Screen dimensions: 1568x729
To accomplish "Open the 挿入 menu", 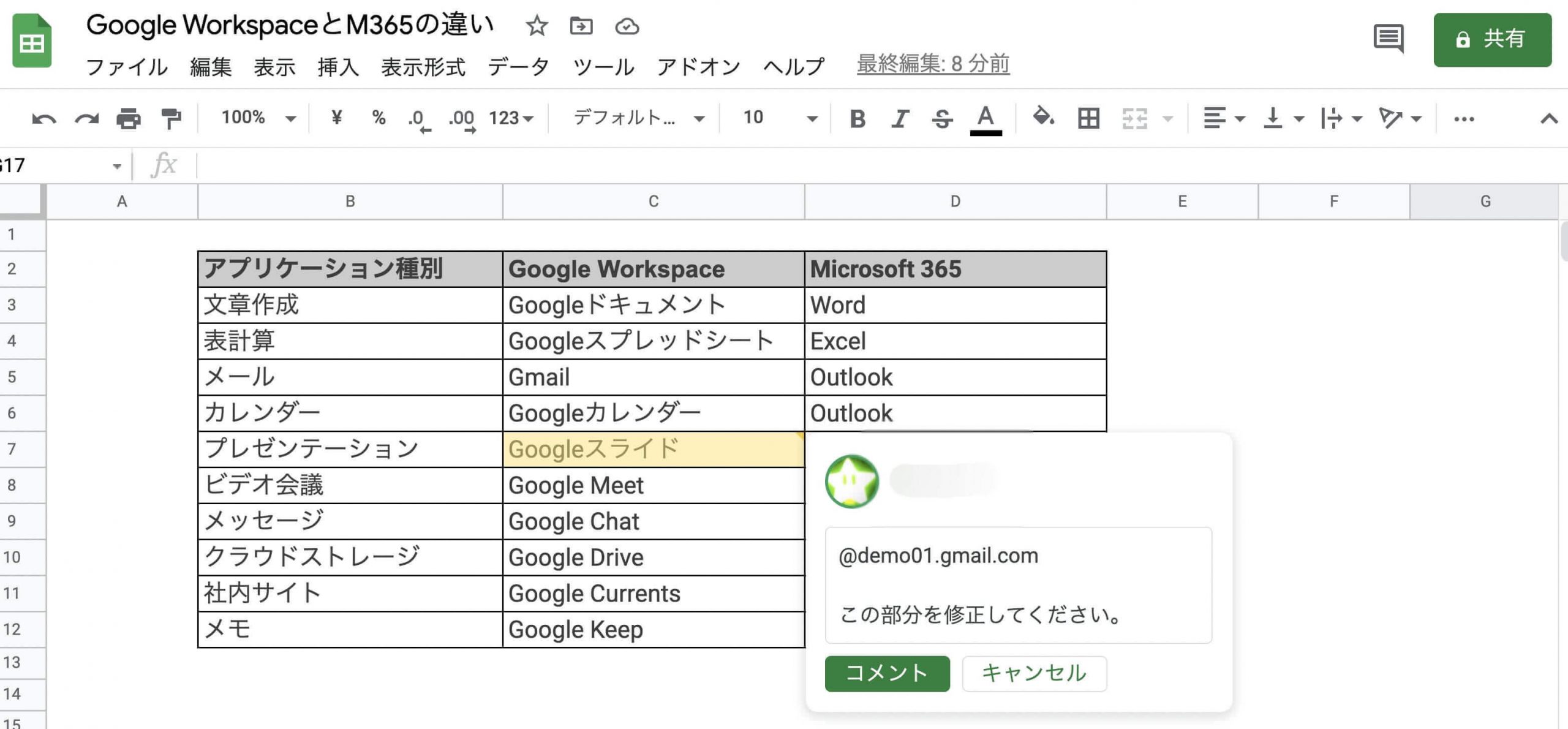I will (338, 66).
